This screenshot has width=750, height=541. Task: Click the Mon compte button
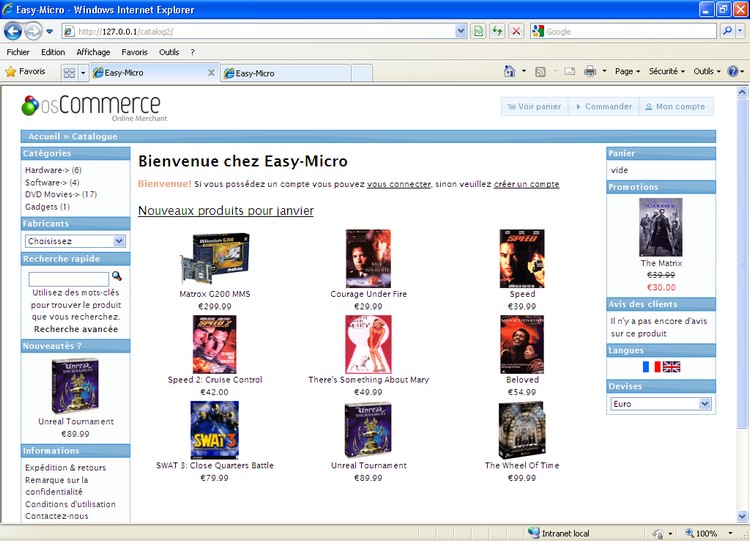675,106
